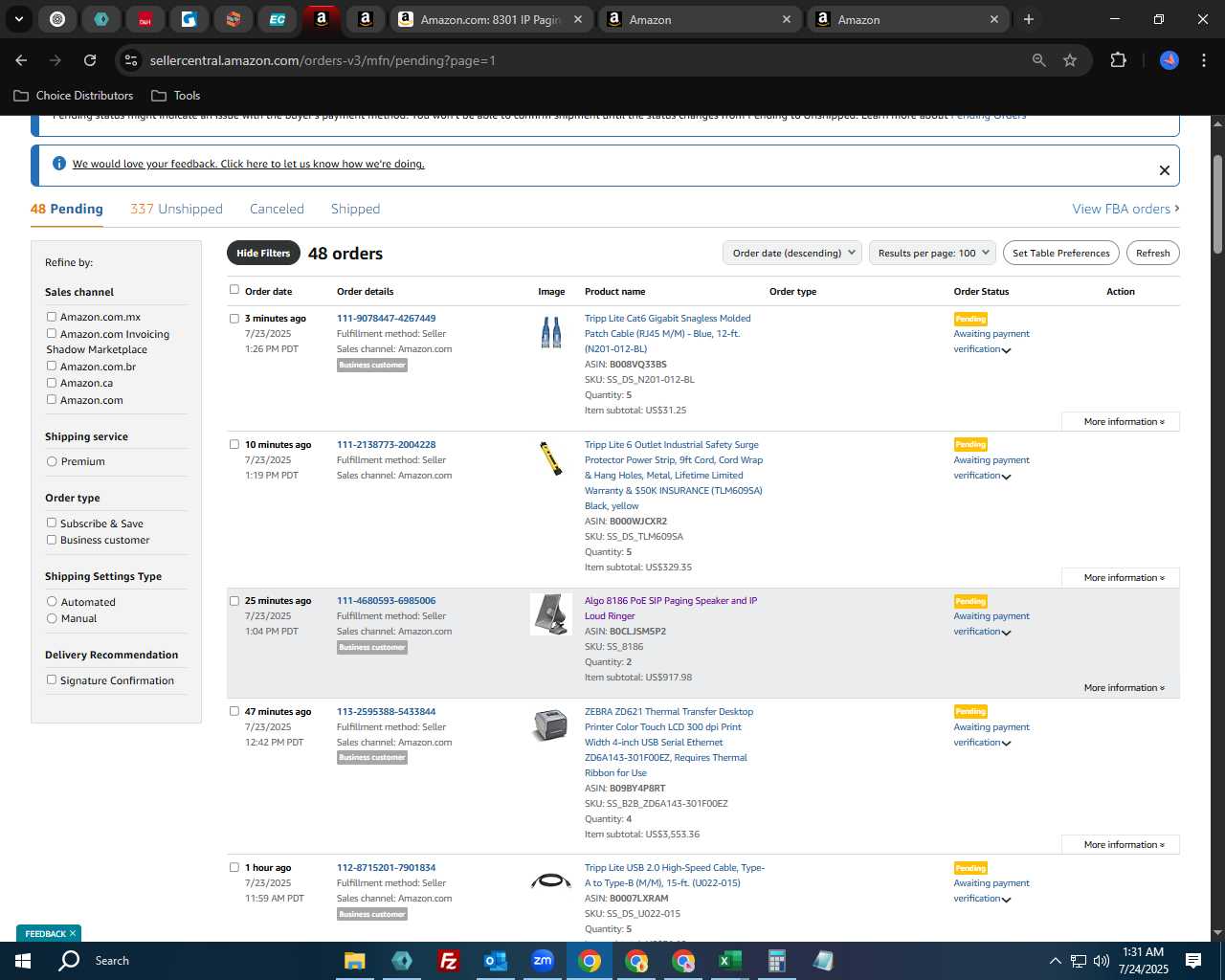This screenshot has height=980, width=1225.
Task: Check the Amazon.ca sales channel filter
Action: point(52,382)
